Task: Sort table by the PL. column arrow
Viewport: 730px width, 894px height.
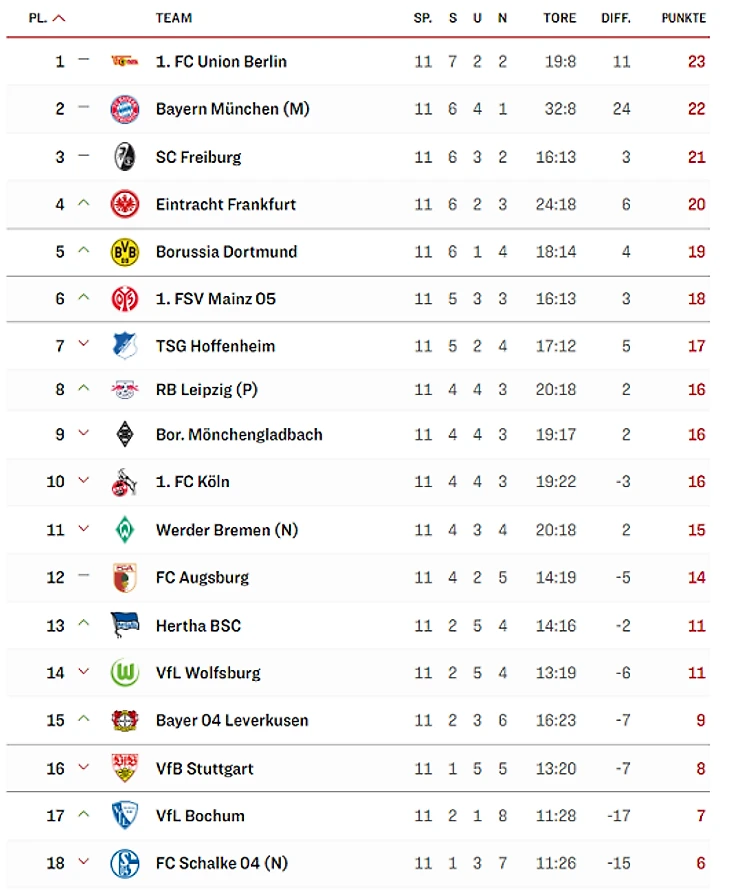Action: tap(59, 18)
